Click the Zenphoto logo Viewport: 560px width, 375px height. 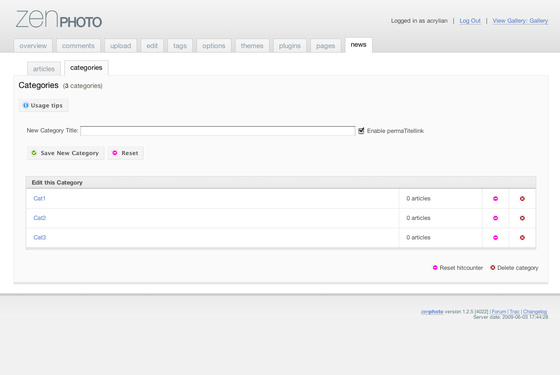pos(59,19)
